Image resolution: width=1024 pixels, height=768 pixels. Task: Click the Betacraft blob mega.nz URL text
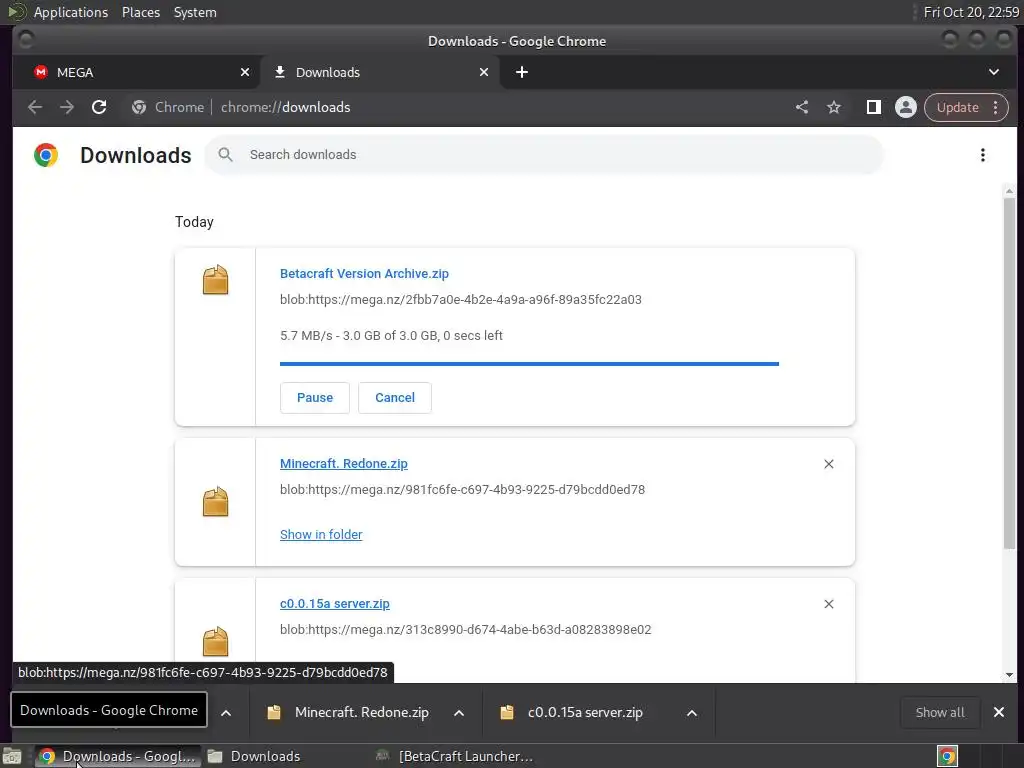(460, 300)
